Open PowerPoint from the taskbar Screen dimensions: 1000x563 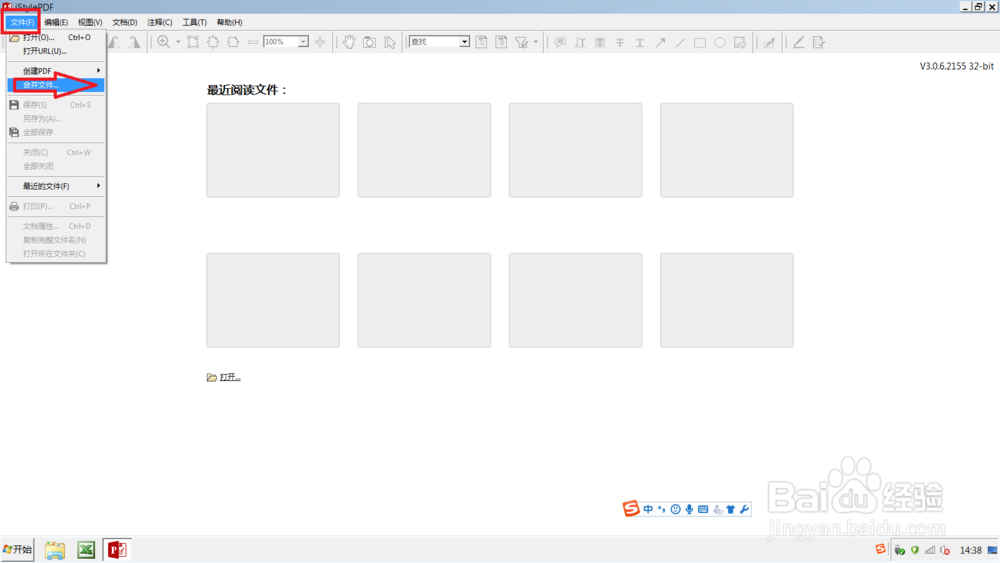tap(117, 550)
